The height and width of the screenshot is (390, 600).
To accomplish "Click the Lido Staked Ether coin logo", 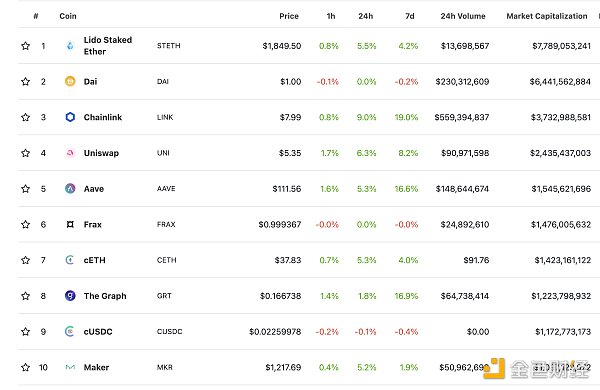I will pyautogui.click(x=70, y=46).
